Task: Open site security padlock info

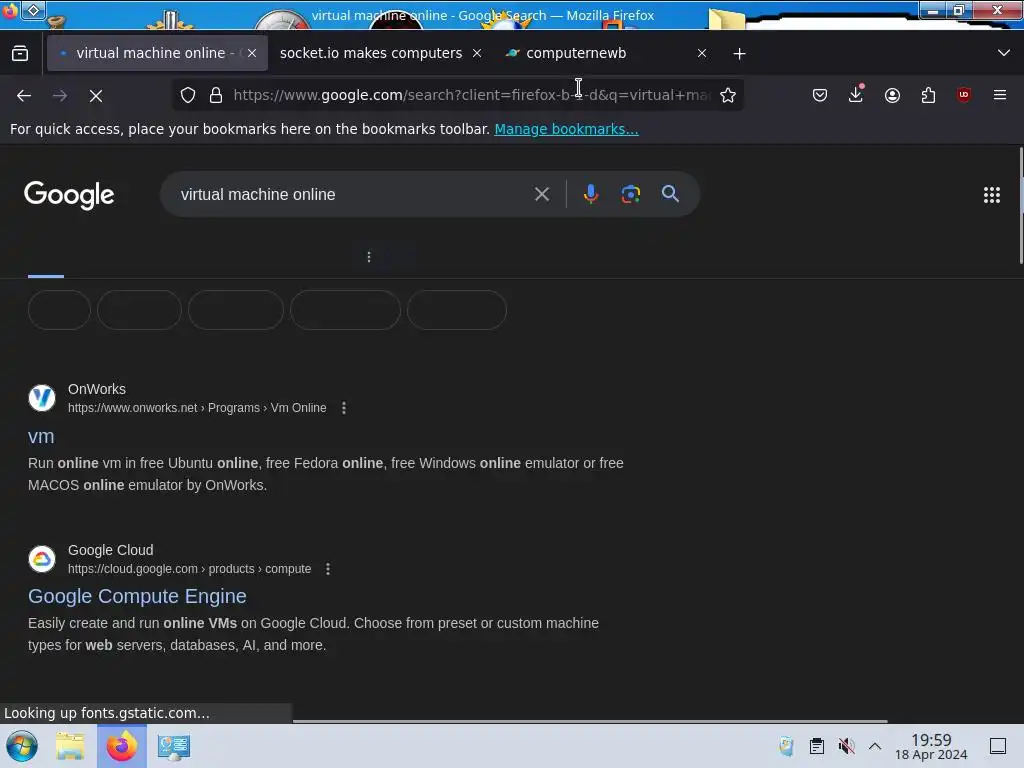Action: (x=216, y=95)
